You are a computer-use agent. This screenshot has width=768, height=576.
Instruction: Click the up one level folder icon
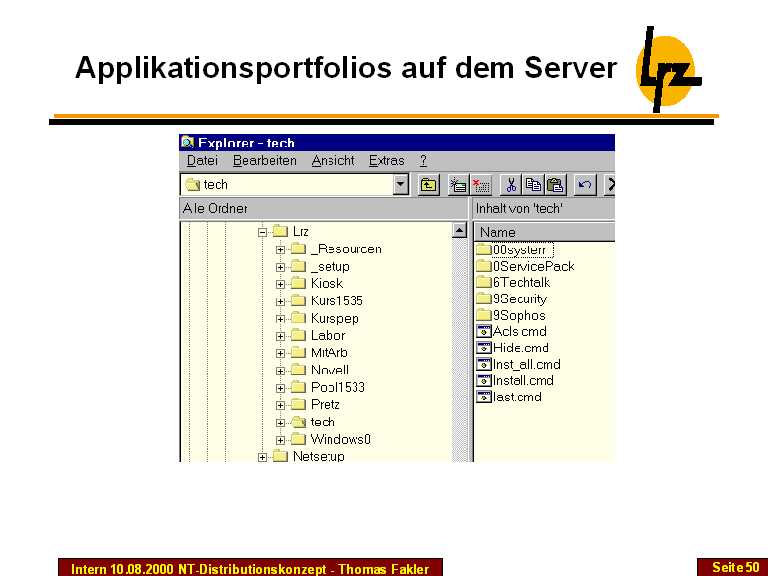(428, 185)
